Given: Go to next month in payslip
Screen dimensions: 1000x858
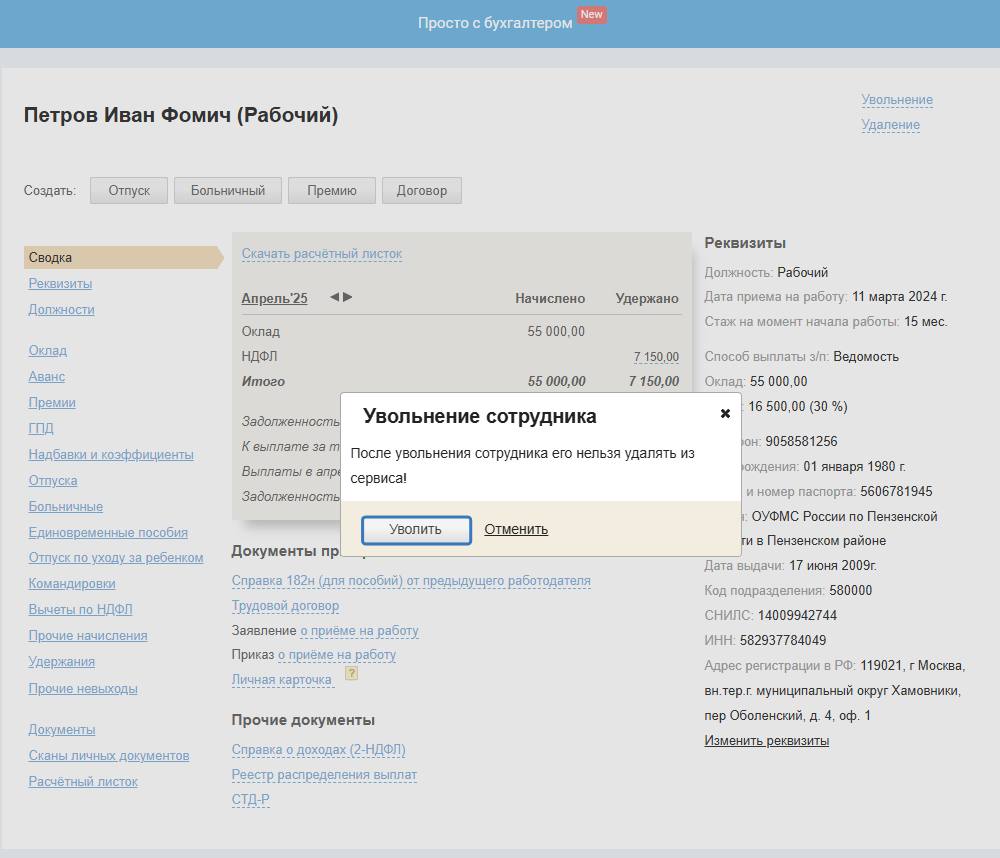Looking at the screenshot, I should click(348, 297).
